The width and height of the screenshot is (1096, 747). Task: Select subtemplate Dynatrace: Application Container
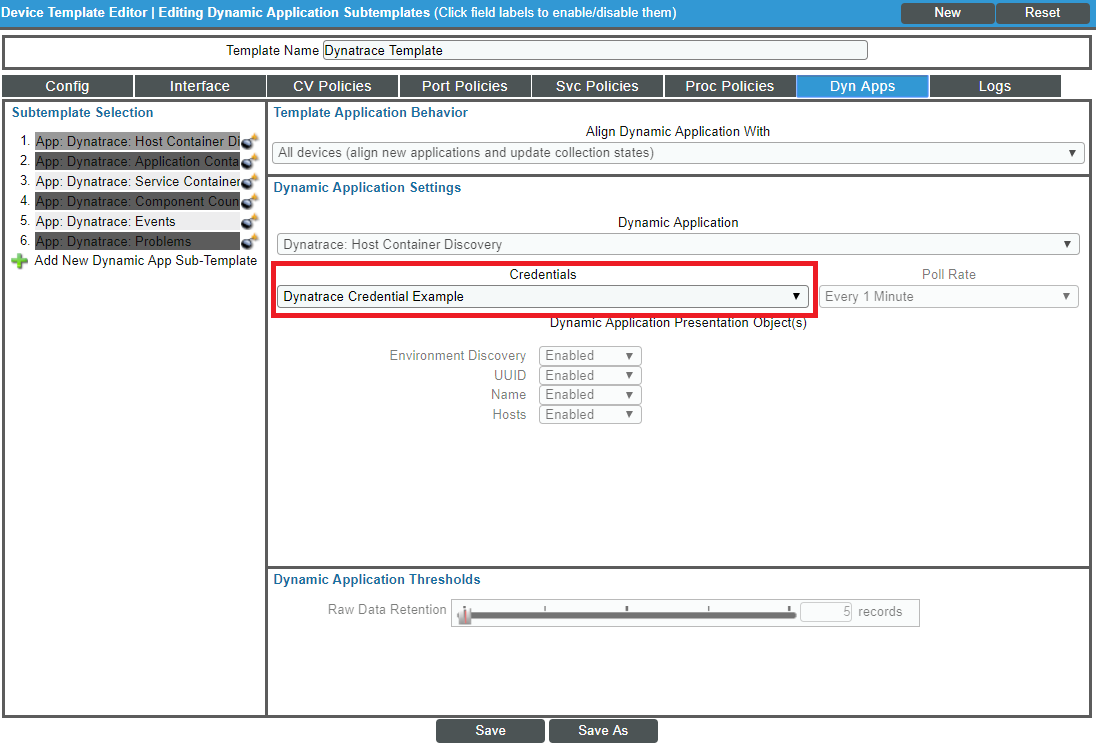point(137,161)
